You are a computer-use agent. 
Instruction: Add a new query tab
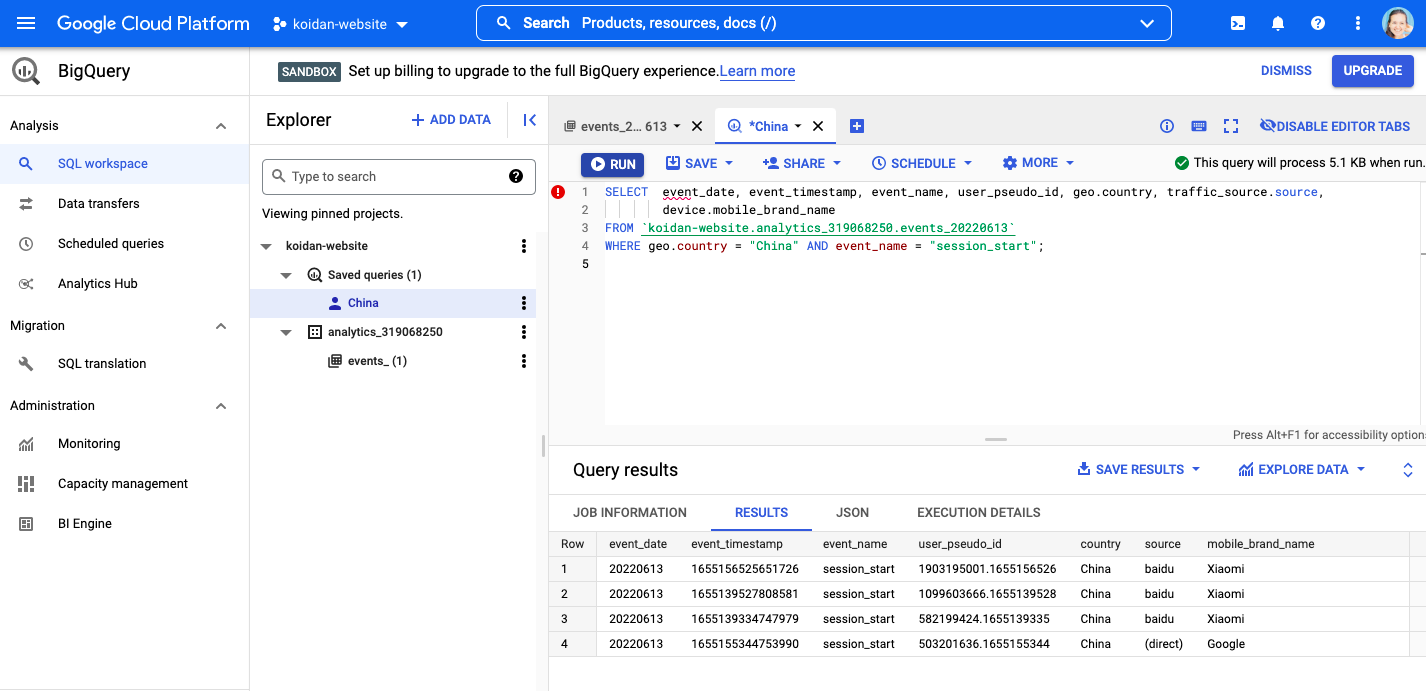(x=856, y=126)
